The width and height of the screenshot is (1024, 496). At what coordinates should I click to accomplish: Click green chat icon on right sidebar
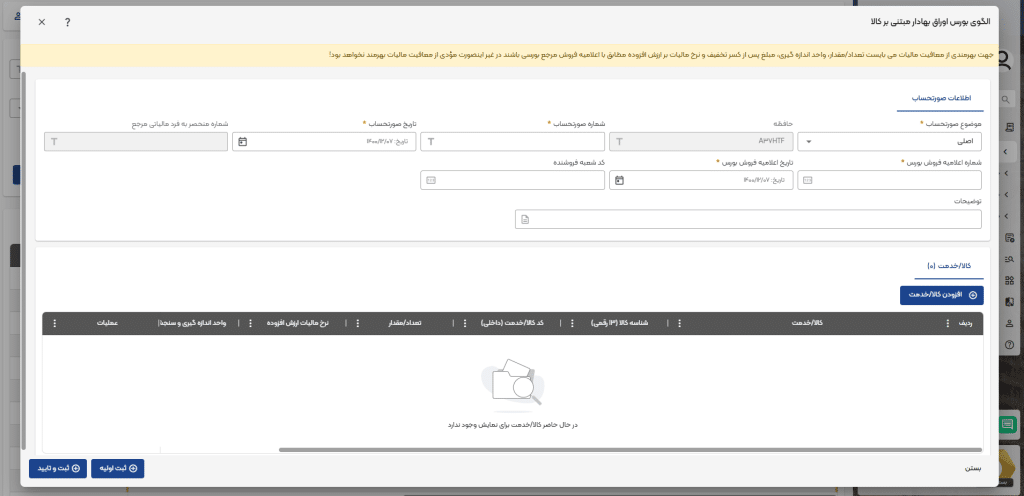(x=1008, y=425)
